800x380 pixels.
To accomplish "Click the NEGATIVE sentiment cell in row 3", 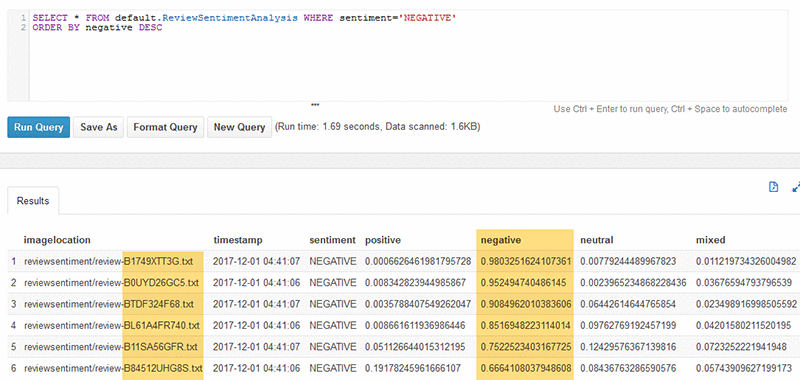I will pyautogui.click(x=333, y=304).
